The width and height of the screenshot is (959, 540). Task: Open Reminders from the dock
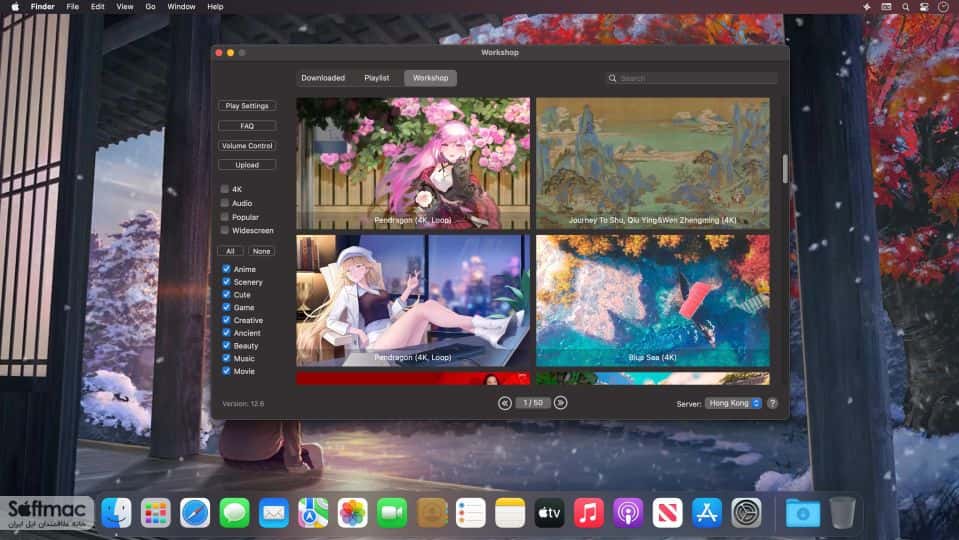pos(471,512)
